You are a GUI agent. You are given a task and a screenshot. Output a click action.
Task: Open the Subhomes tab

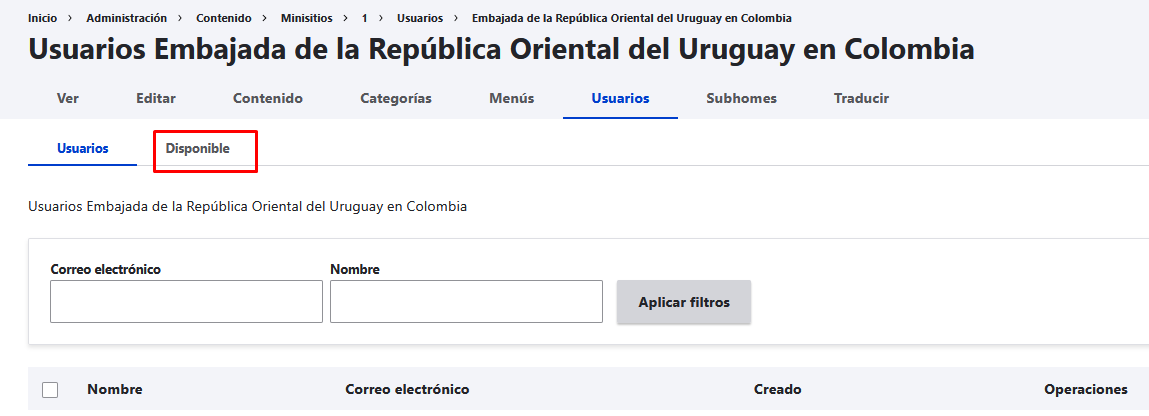coord(741,98)
